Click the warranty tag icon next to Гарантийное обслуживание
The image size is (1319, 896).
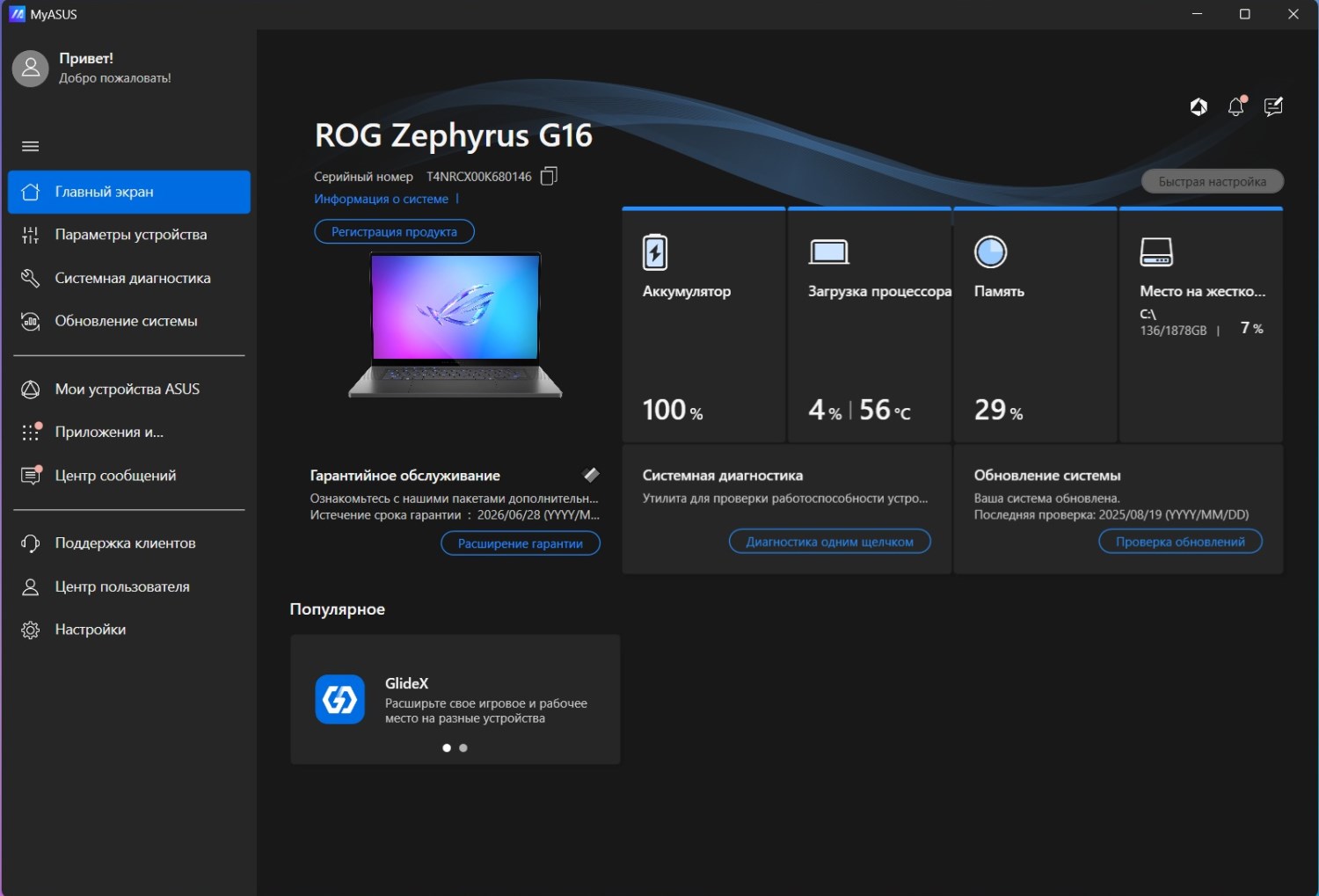pos(592,475)
